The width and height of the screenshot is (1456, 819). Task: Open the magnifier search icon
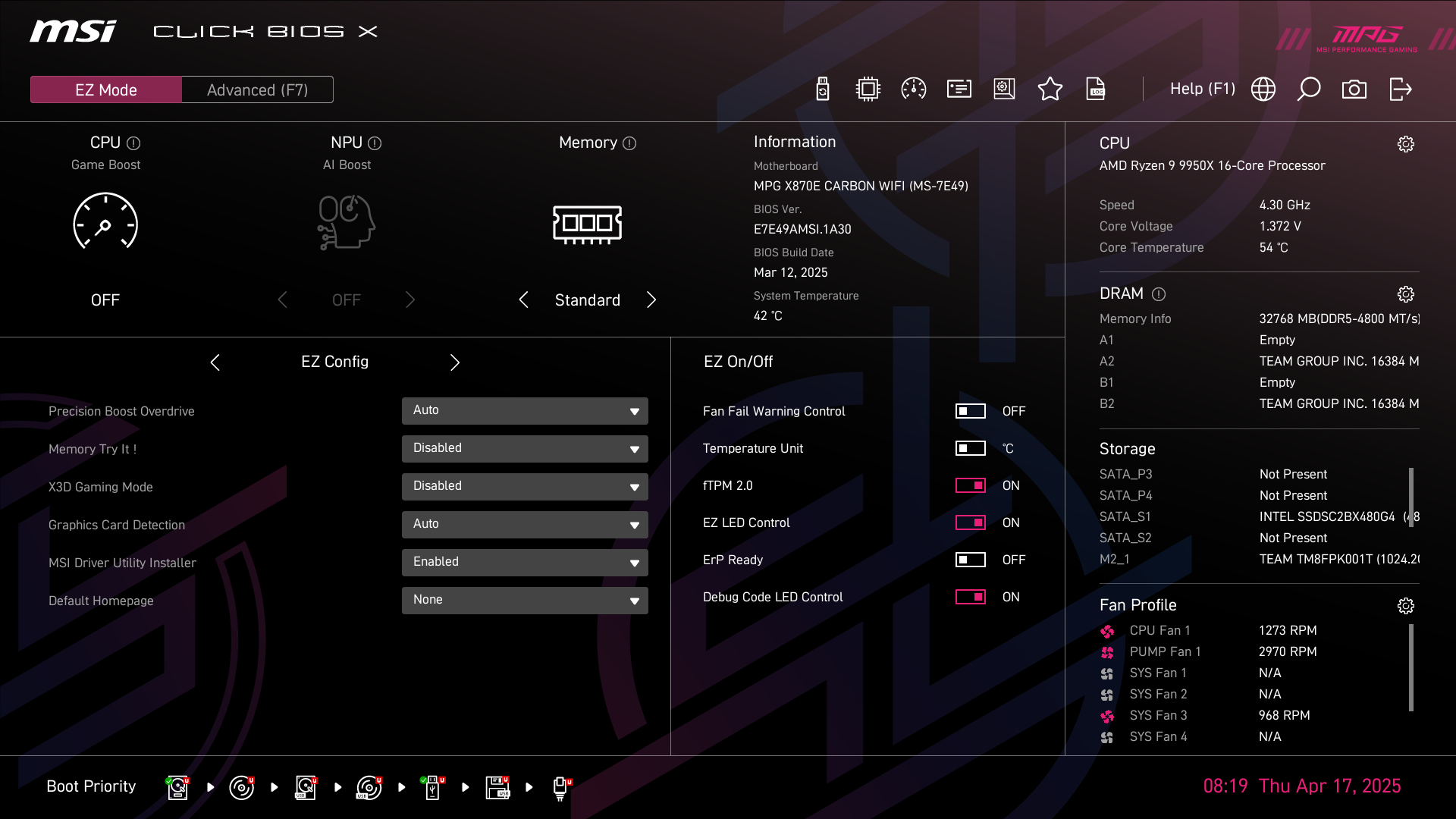click(x=1308, y=89)
